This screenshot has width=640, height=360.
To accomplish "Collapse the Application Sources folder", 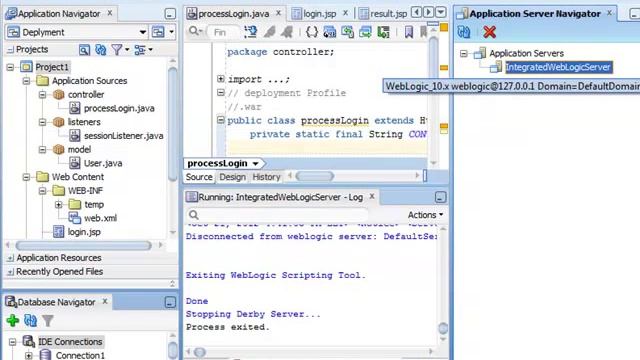I will coord(27,81).
